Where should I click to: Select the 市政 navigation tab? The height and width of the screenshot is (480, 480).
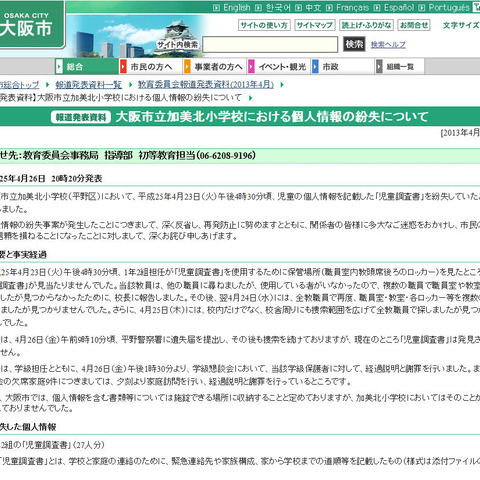(343, 67)
